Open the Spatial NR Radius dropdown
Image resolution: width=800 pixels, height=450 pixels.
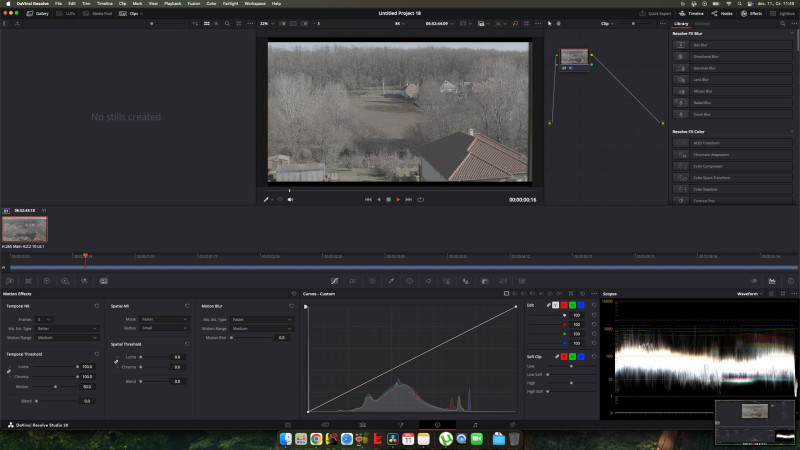[x=164, y=328]
